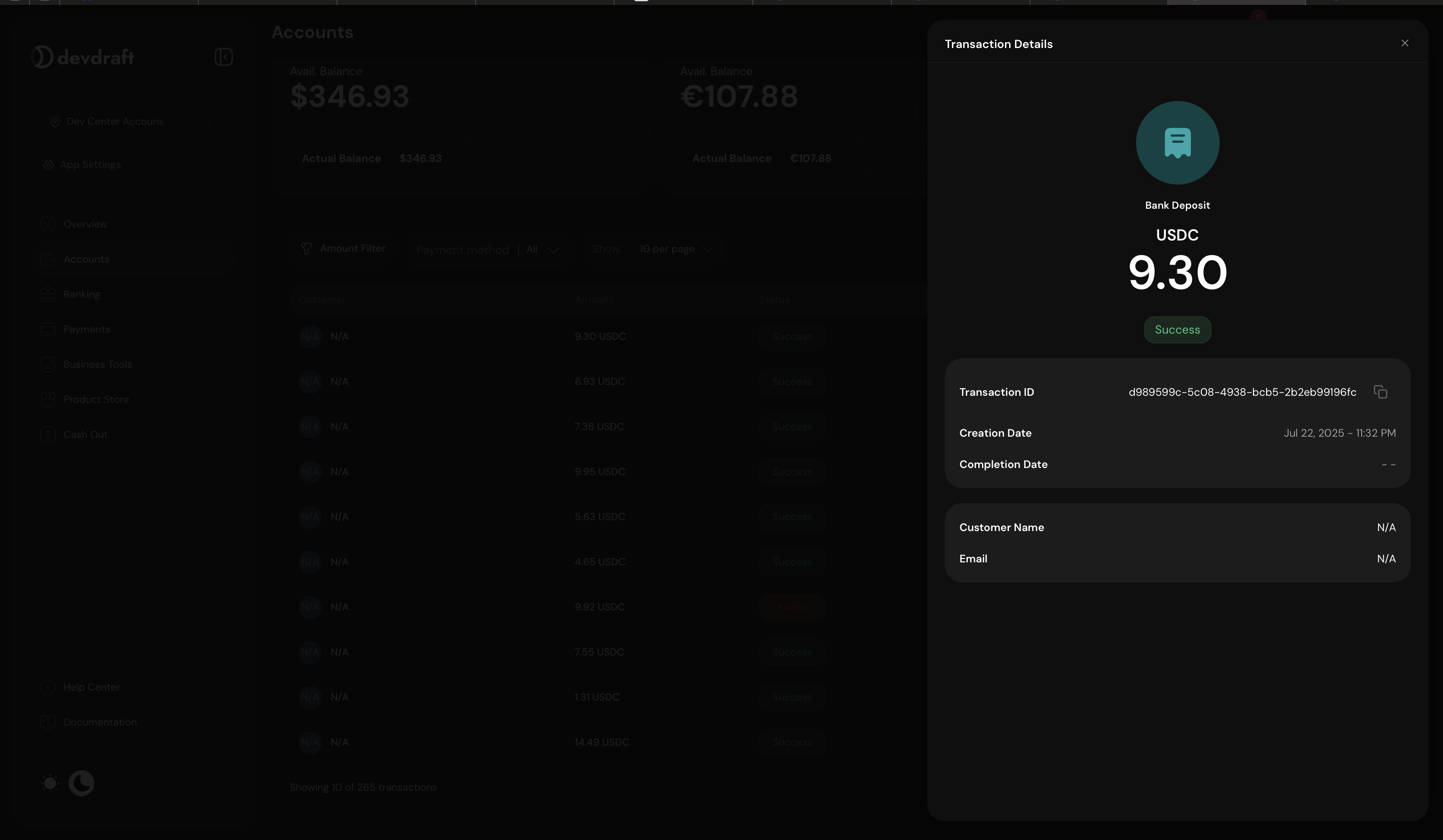Click the Payments card icon
This screenshot has width=1443, height=840.
[x=48, y=329]
